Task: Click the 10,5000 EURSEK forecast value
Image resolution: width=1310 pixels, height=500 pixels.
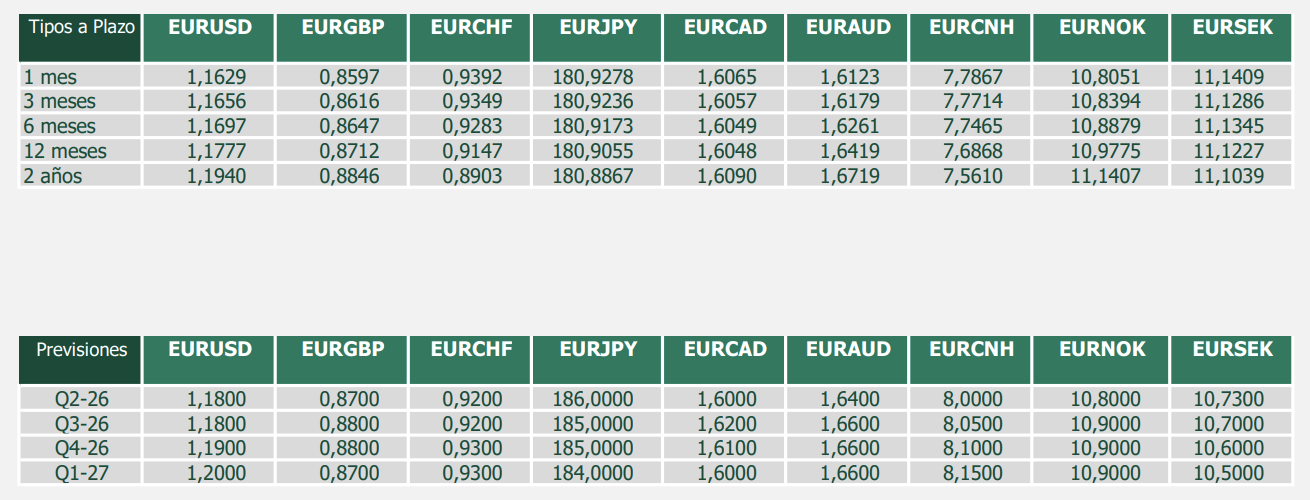Action: tap(1229, 473)
